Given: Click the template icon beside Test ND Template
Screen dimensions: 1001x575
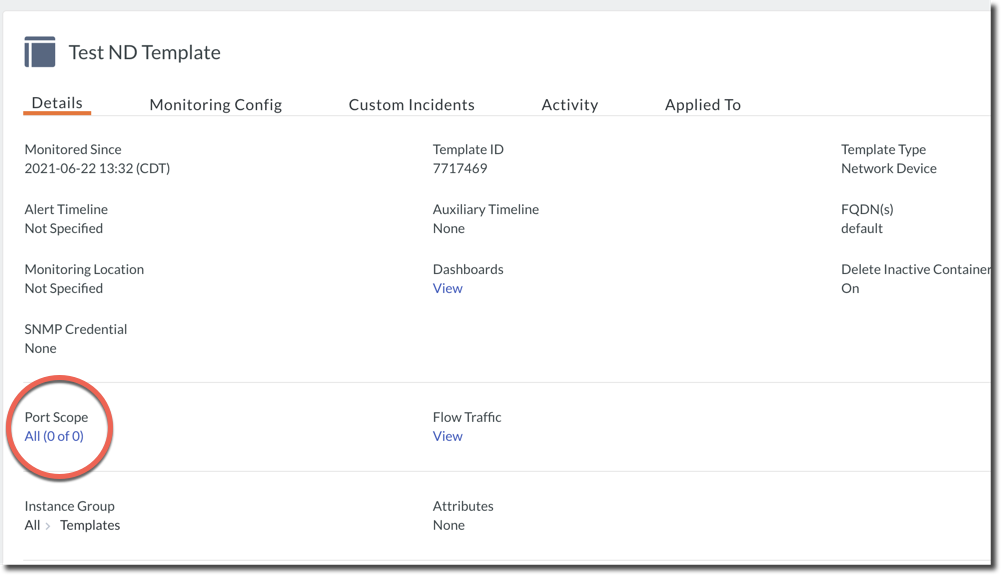Looking at the screenshot, I should [x=40, y=52].
